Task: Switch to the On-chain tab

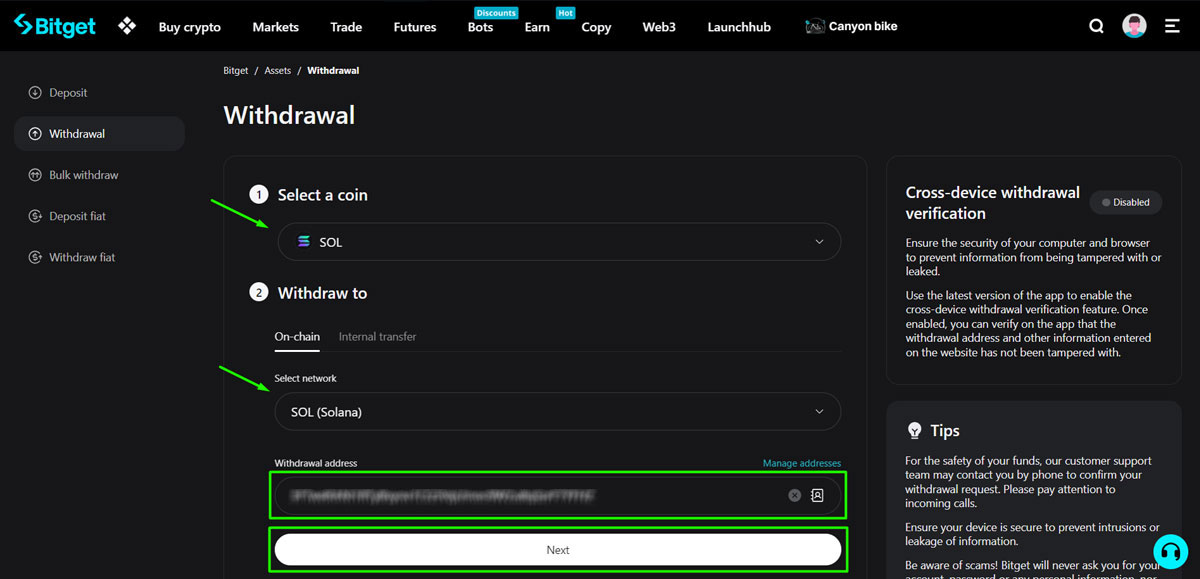Action: [297, 337]
